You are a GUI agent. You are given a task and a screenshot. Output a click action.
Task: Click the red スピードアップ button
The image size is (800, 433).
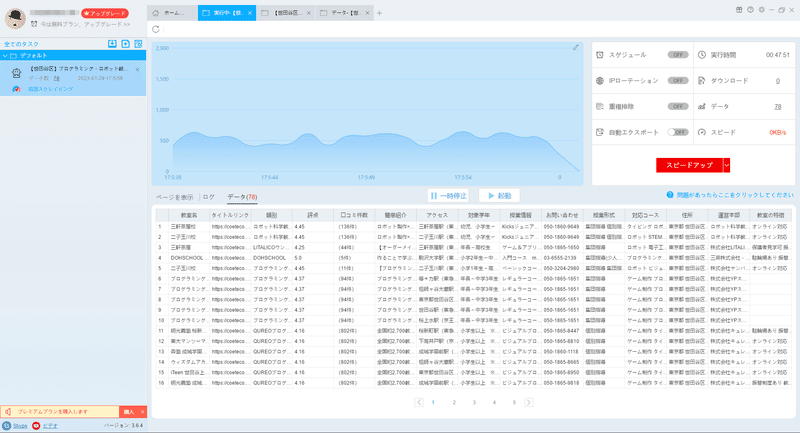(x=689, y=165)
